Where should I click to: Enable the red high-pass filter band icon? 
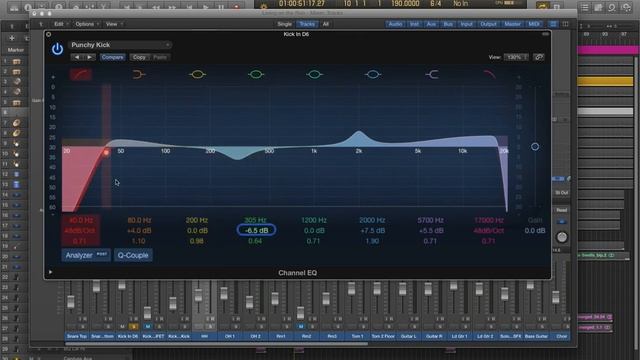tap(80, 74)
